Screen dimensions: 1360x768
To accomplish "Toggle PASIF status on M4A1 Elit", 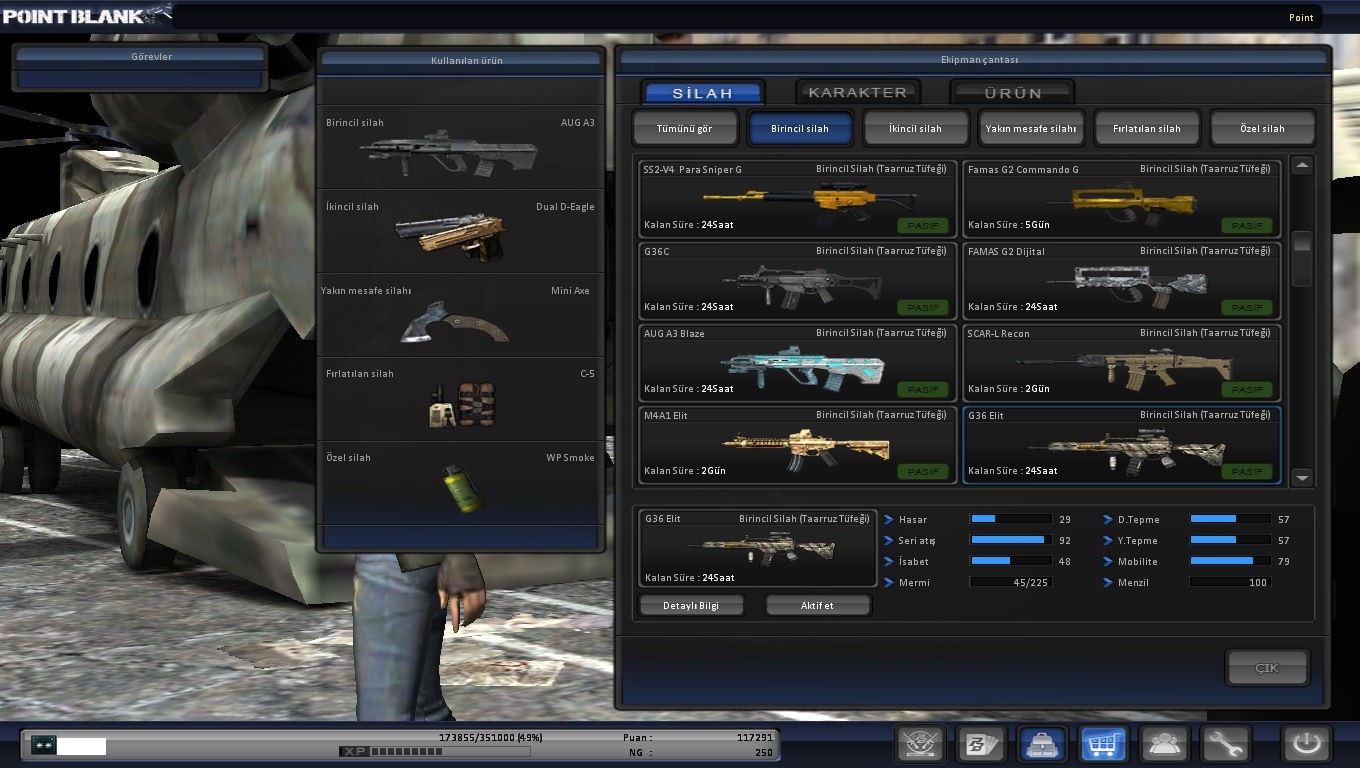I will pyautogui.click(x=922, y=472).
